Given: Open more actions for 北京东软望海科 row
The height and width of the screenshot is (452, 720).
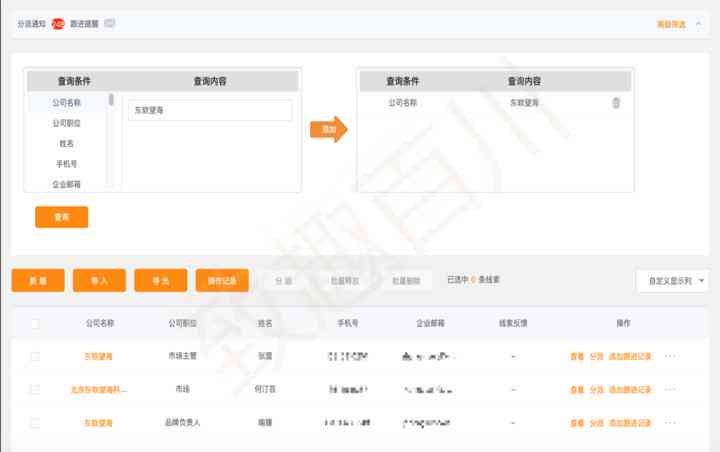Looking at the screenshot, I should pyautogui.click(x=670, y=390).
